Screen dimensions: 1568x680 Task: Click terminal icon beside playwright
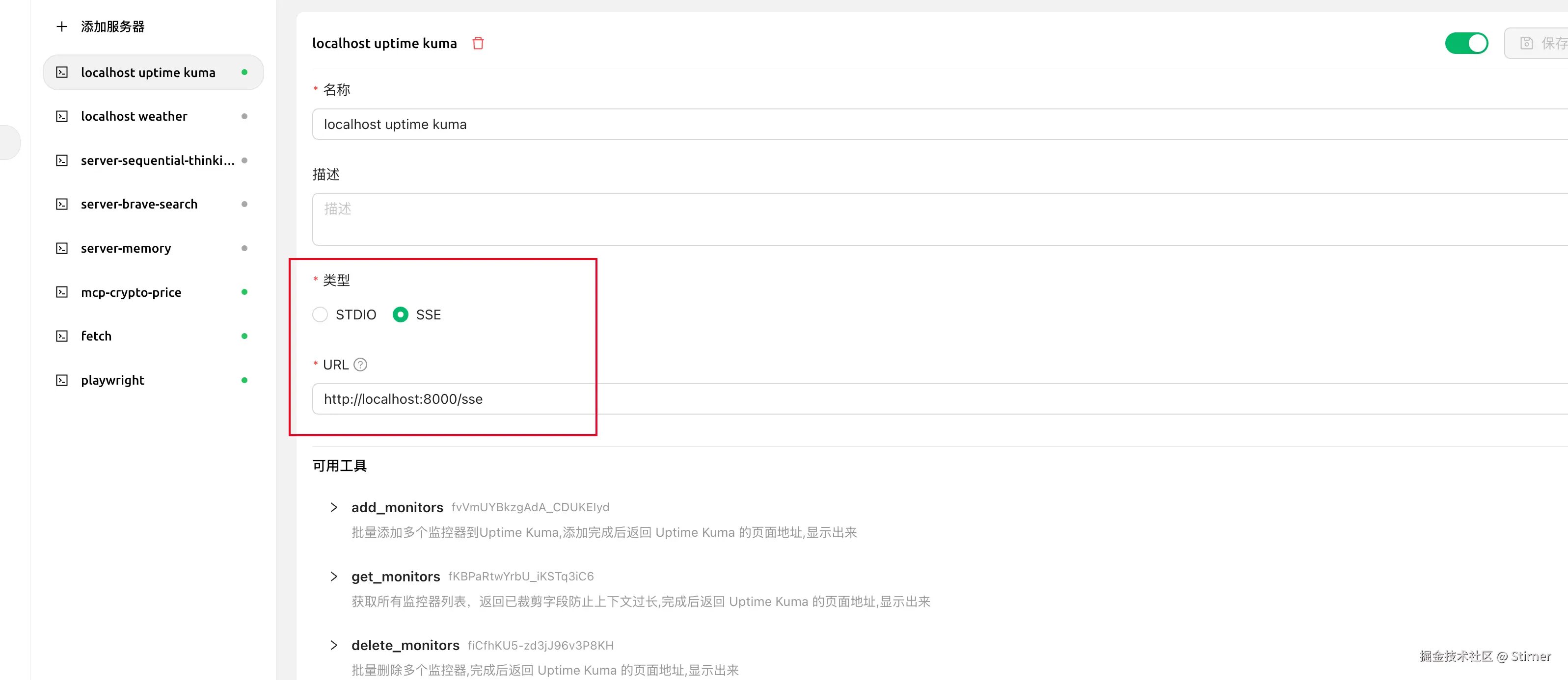pyautogui.click(x=61, y=380)
